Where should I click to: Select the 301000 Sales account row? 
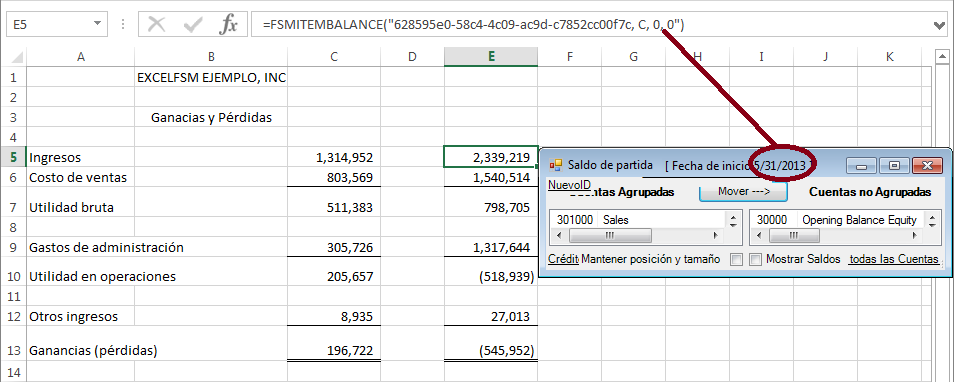[x=638, y=220]
